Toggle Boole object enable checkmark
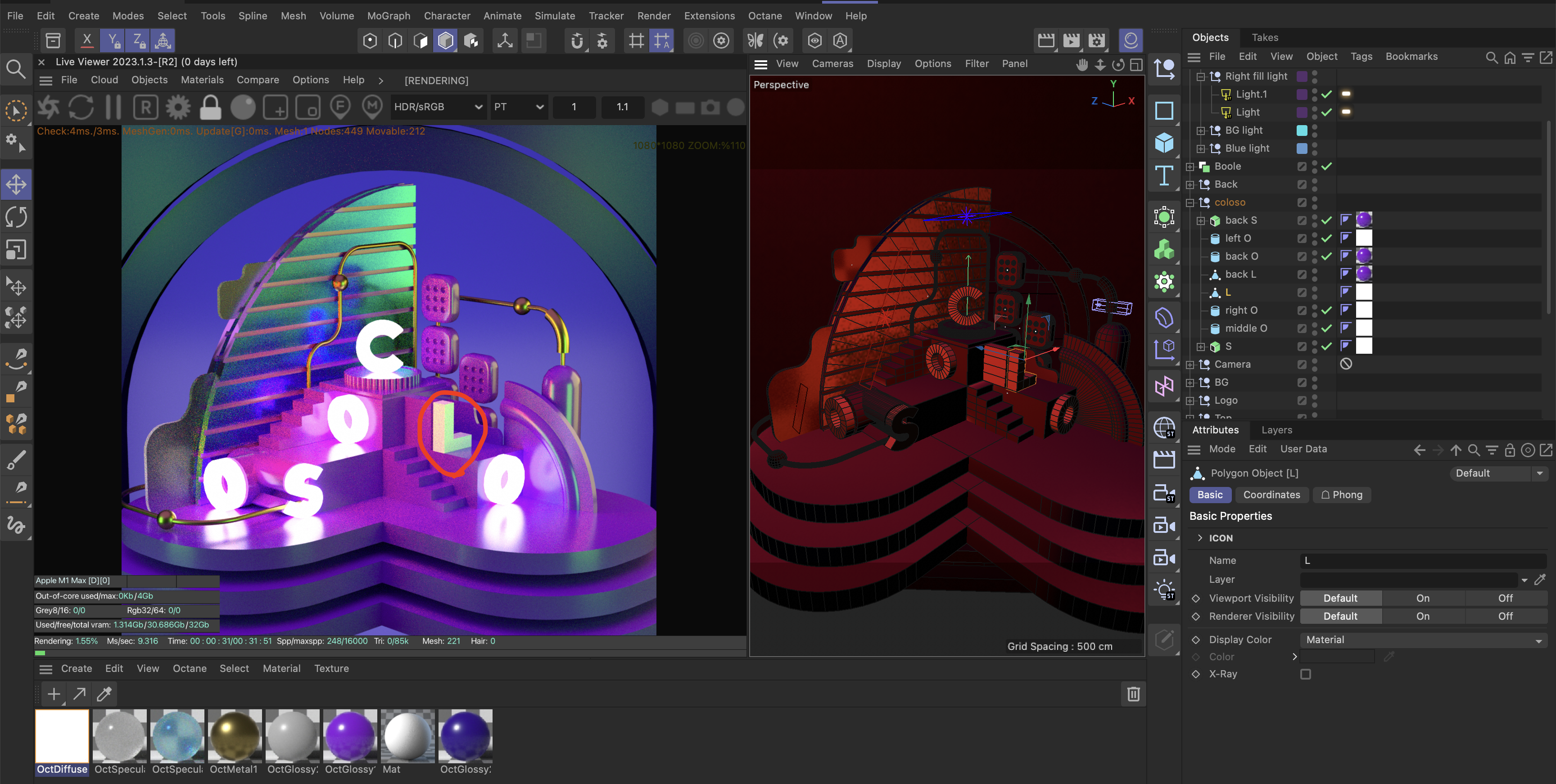 (x=1326, y=166)
